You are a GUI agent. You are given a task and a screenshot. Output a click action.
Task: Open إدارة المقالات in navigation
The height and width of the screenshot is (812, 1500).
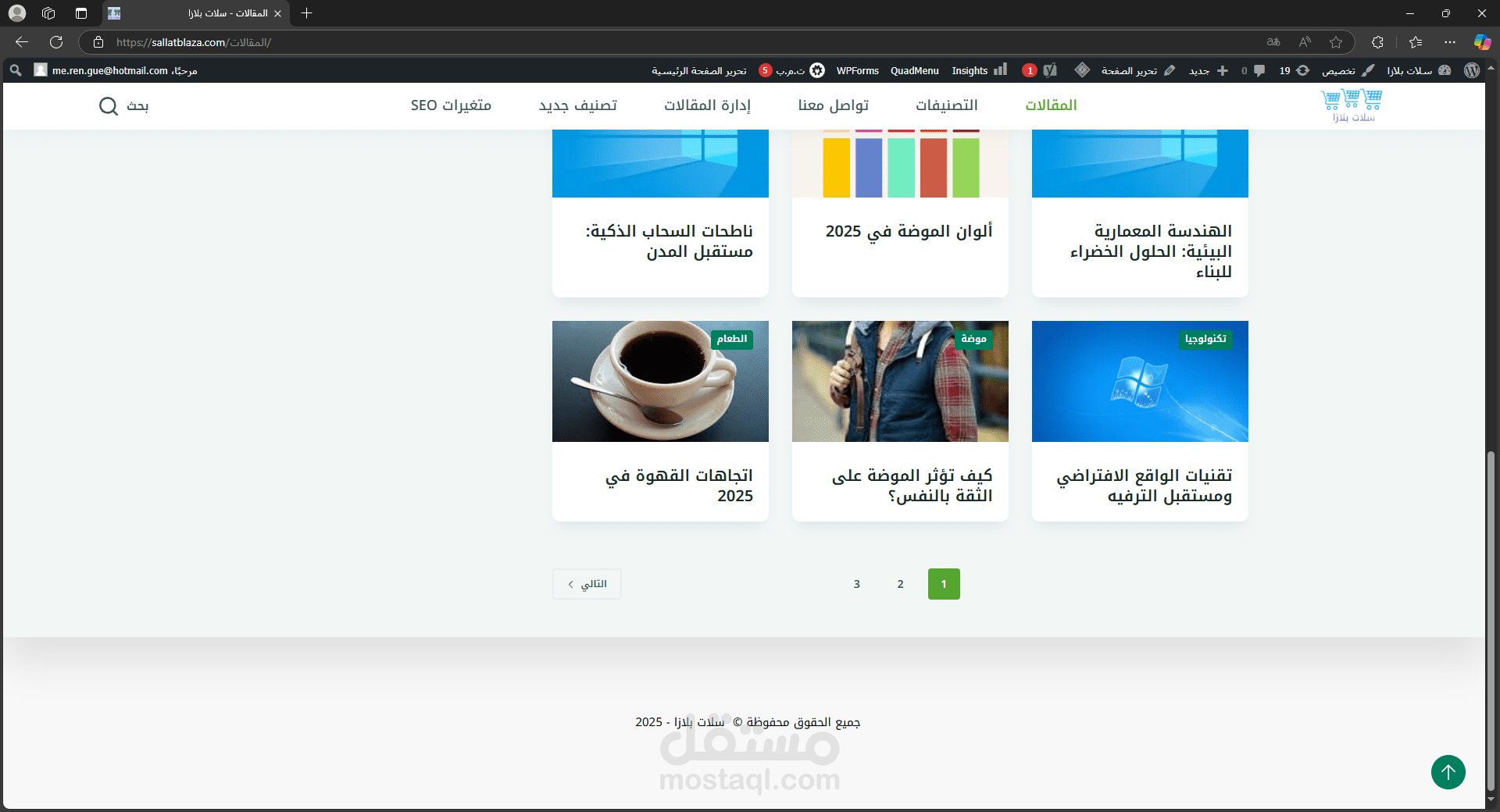(x=707, y=105)
